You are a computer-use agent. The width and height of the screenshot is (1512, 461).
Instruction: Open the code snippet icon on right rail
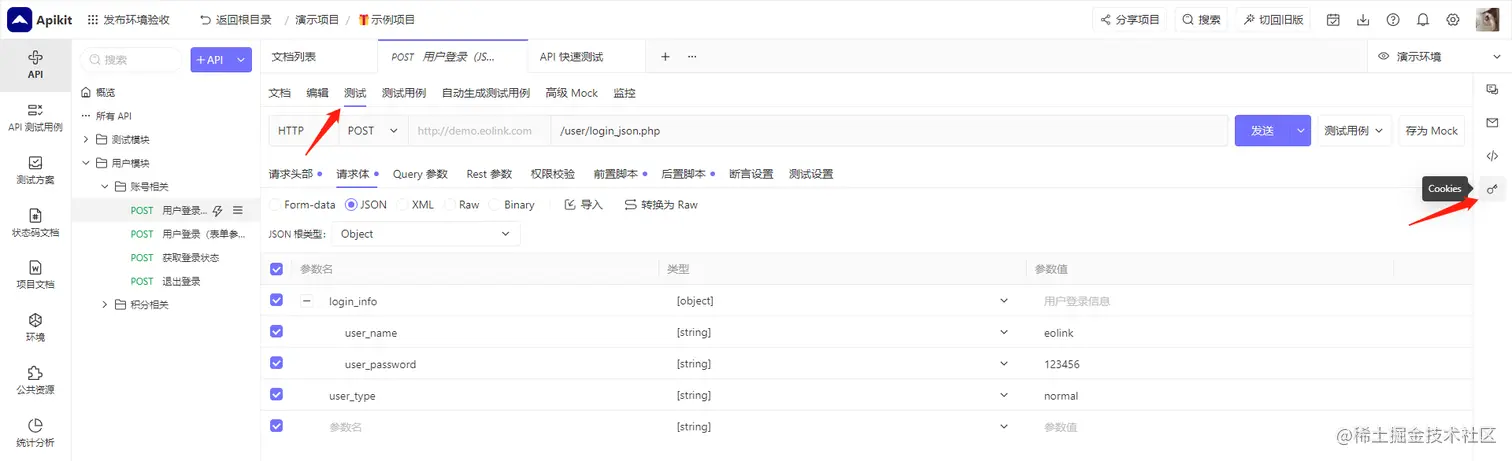coord(1492,156)
